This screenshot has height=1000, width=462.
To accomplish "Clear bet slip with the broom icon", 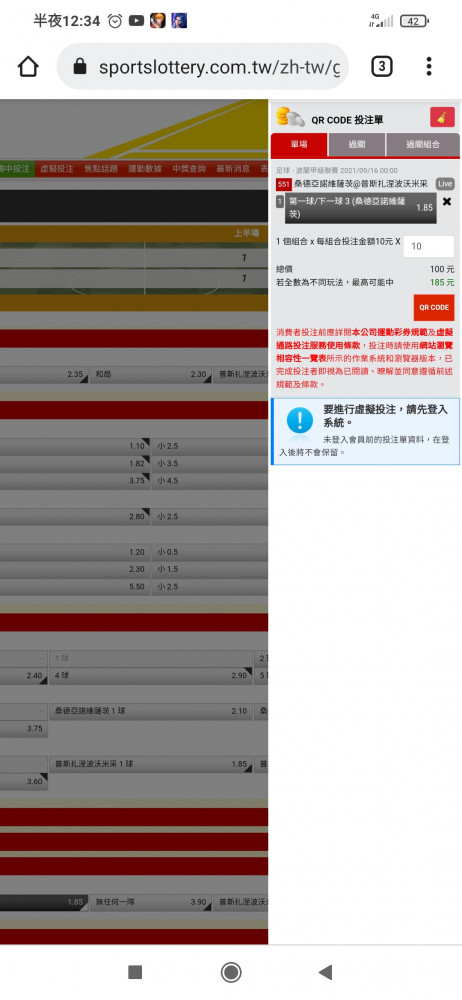I will click(442, 117).
